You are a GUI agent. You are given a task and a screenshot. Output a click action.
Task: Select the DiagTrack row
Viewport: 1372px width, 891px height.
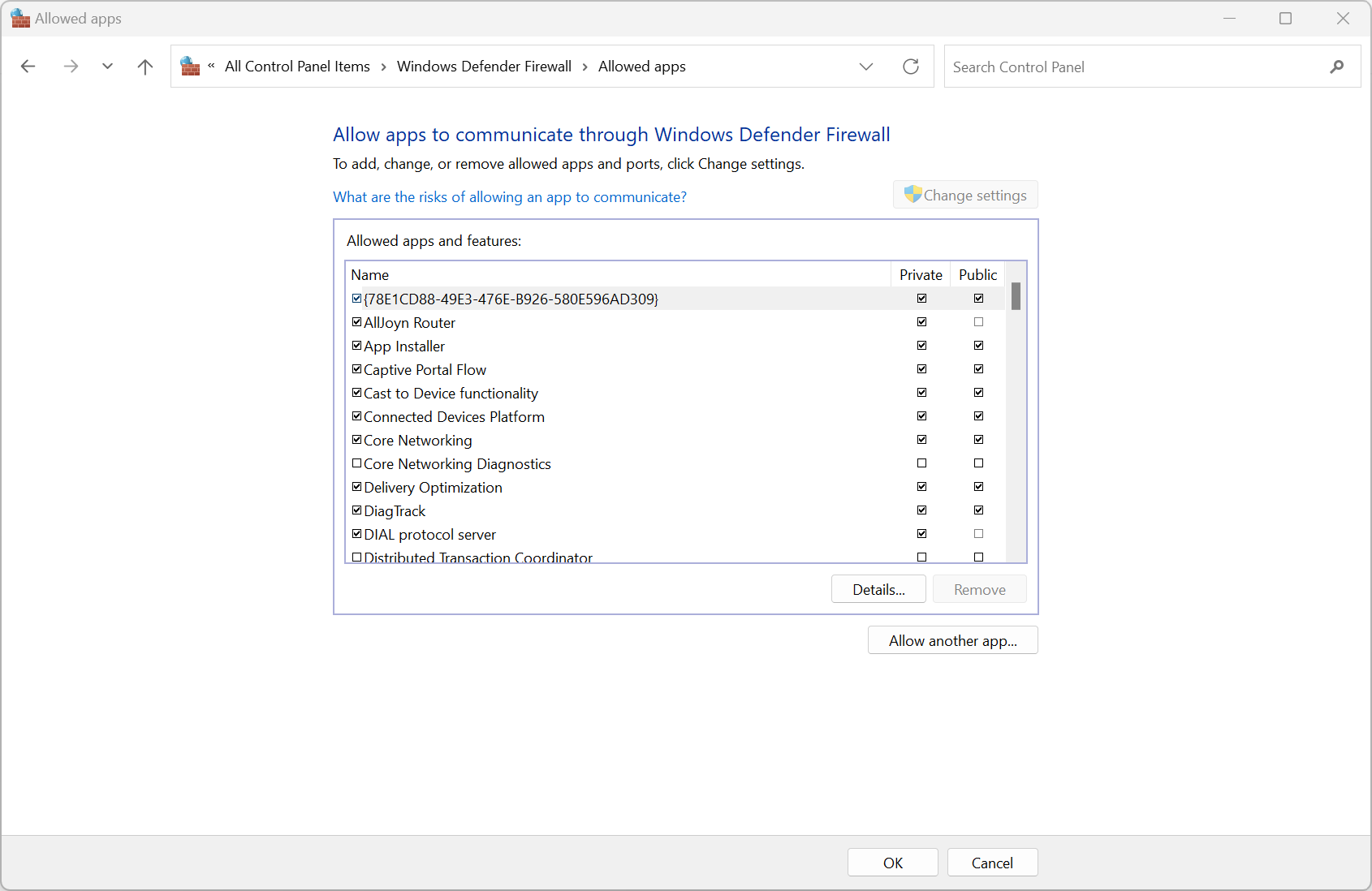coord(675,510)
